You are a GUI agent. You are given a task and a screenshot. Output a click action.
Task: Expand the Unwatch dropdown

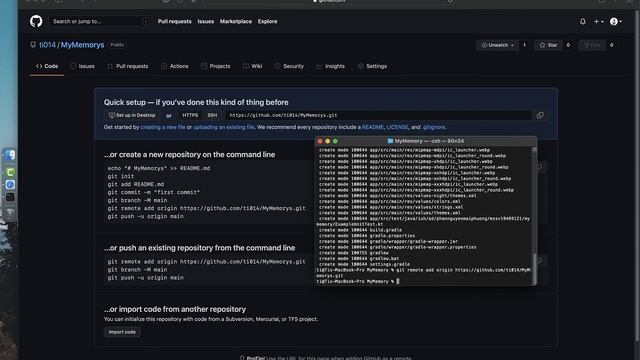[497, 45]
